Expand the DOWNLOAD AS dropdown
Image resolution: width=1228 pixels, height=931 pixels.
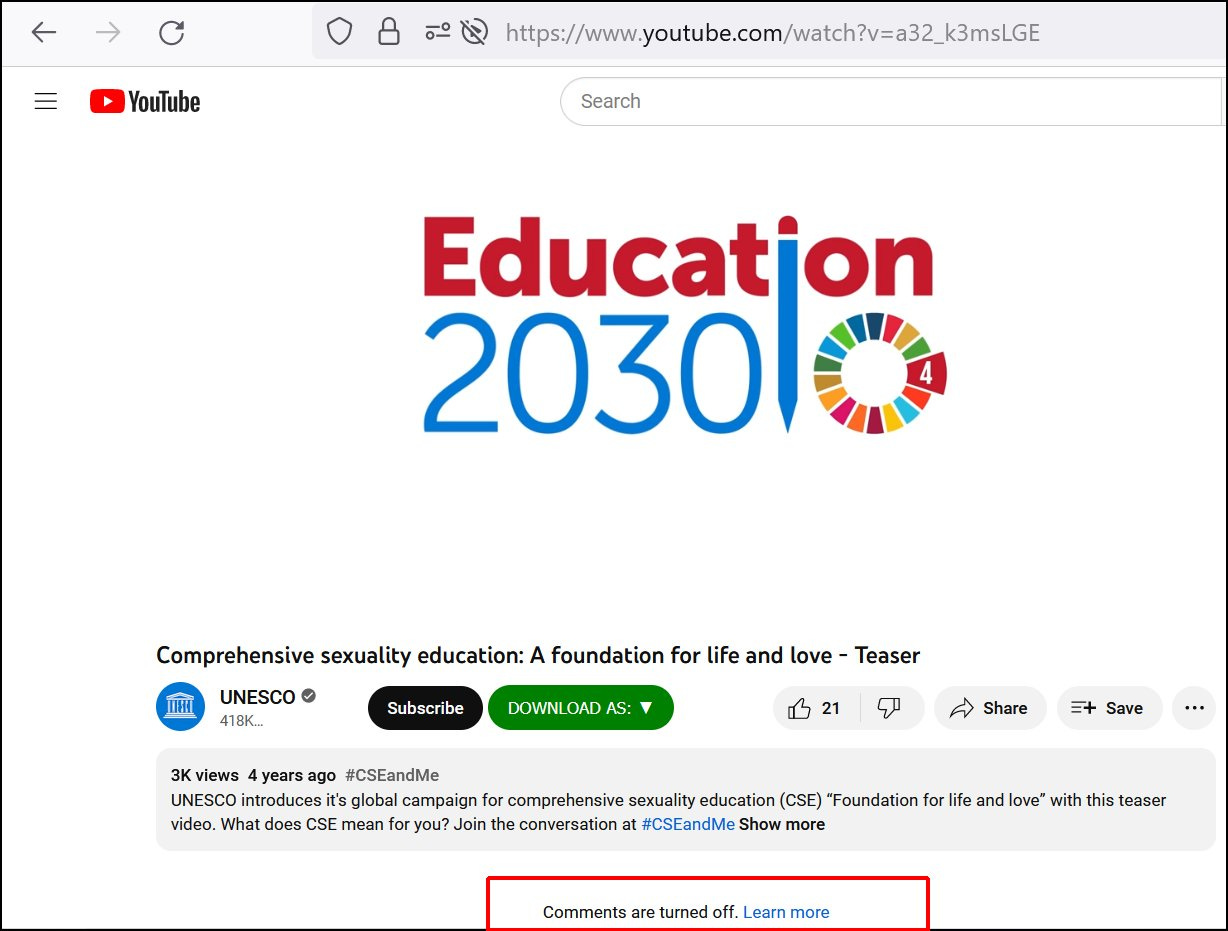point(581,708)
